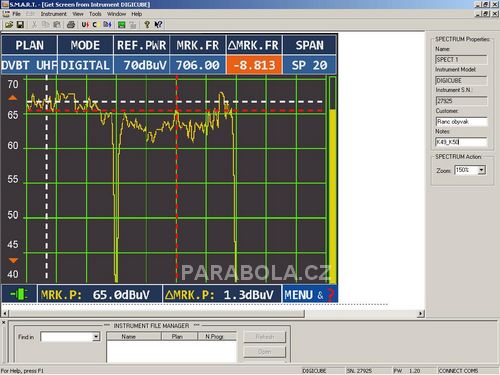Click 'CONNECT COM5' in status bar
The height and width of the screenshot is (375, 500).
coord(458,371)
